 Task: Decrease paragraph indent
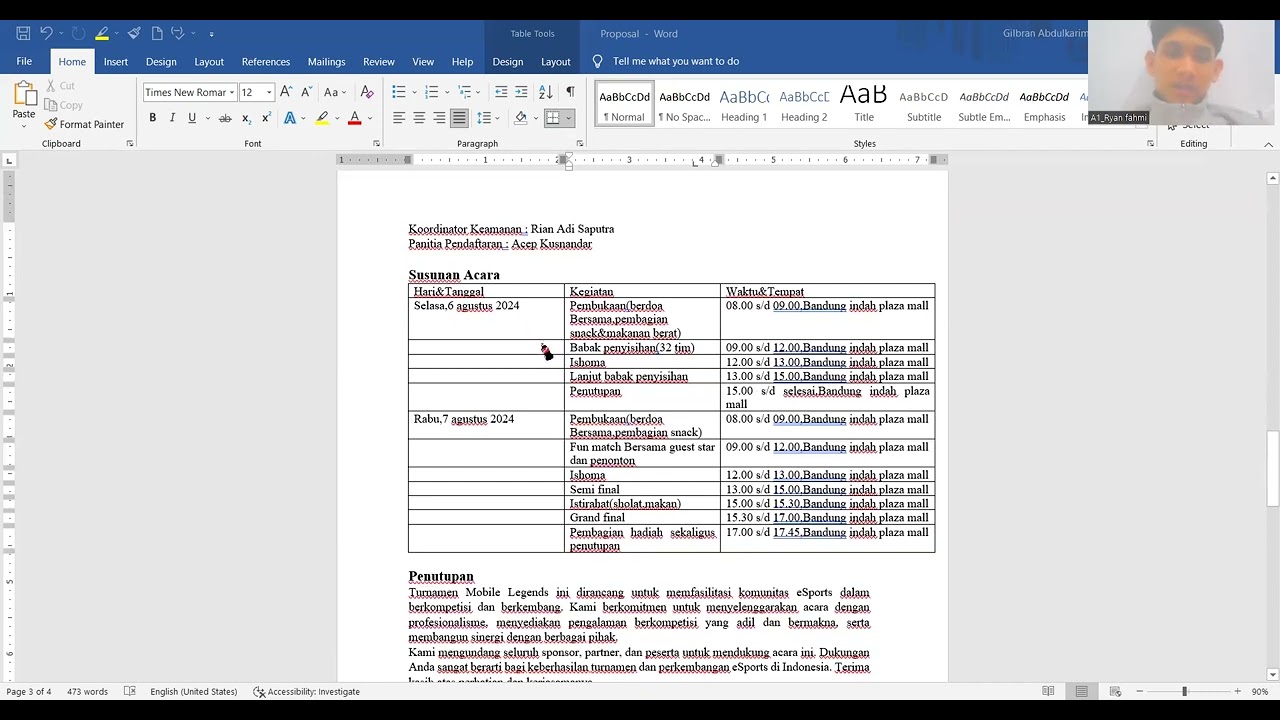501,92
